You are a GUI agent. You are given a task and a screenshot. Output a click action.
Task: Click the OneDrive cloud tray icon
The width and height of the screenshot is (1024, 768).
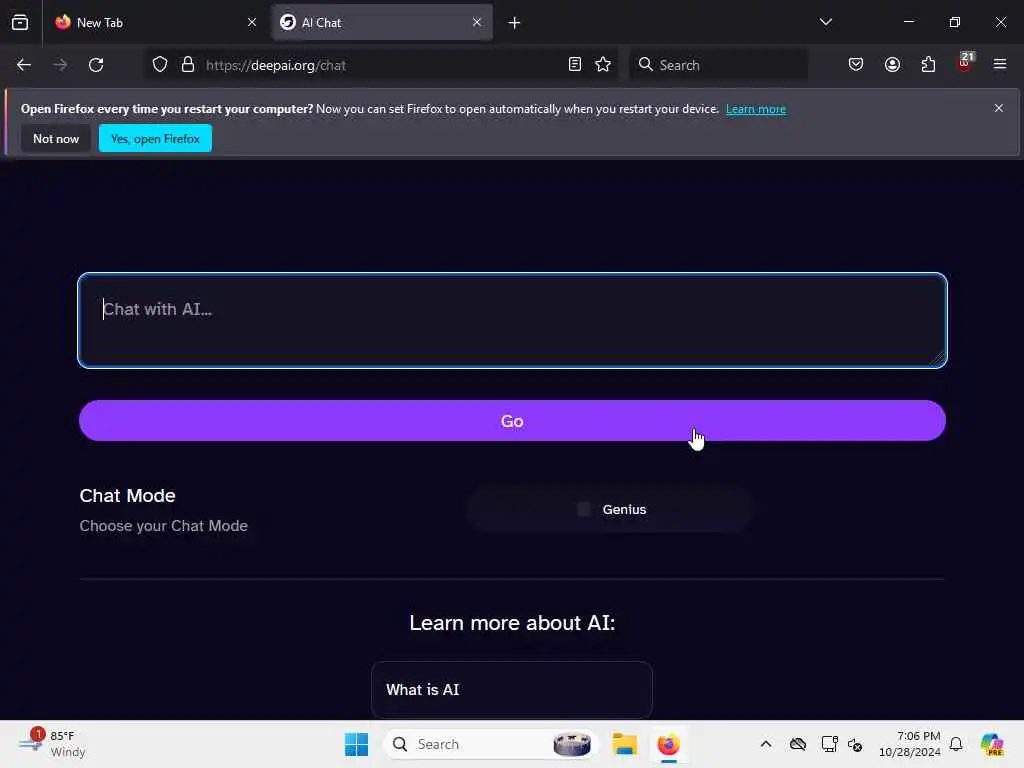[x=798, y=744]
